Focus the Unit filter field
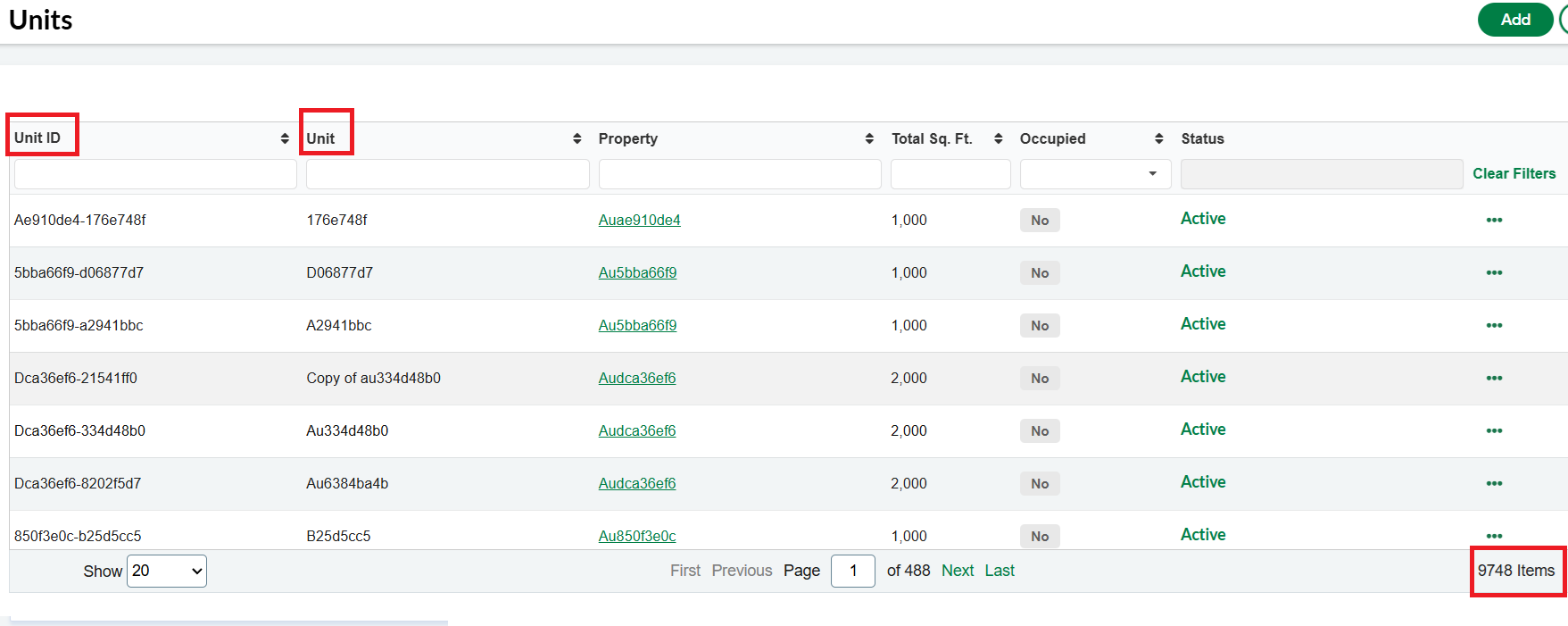Screen dimensions: 1568x626 pyautogui.click(x=448, y=174)
